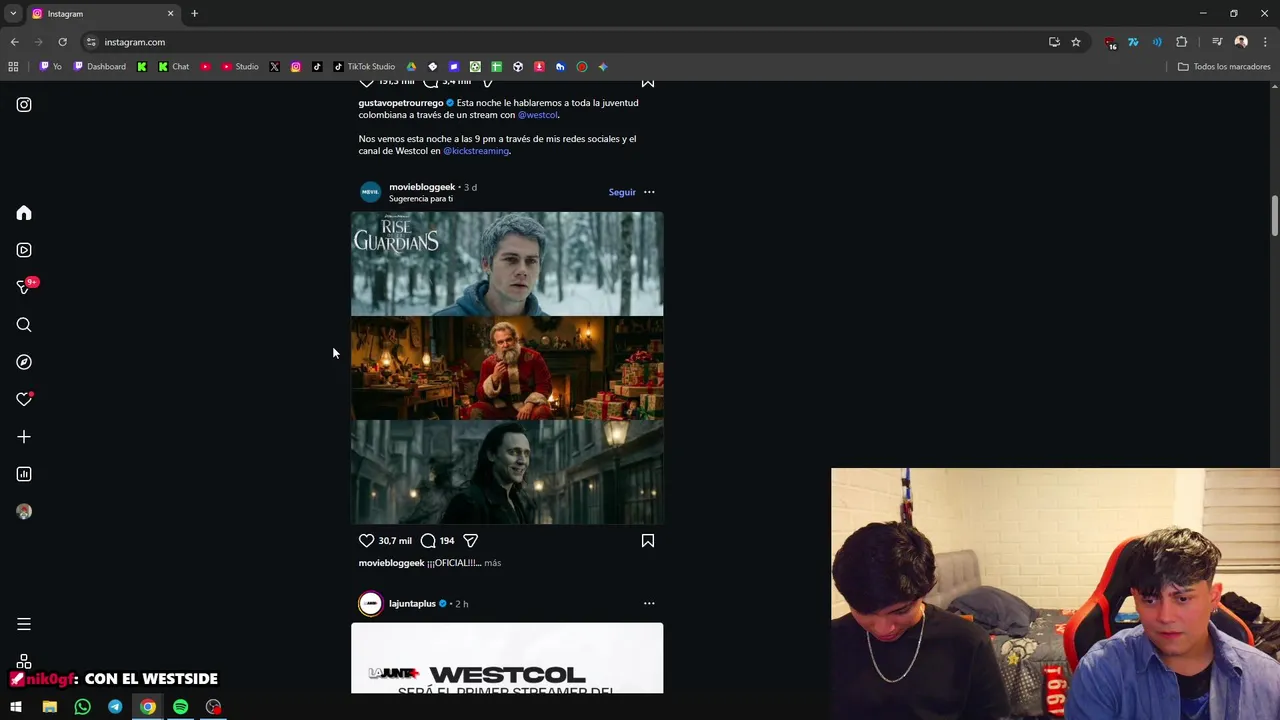Open the @kickstreaming mention link

(x=476, y=151)
